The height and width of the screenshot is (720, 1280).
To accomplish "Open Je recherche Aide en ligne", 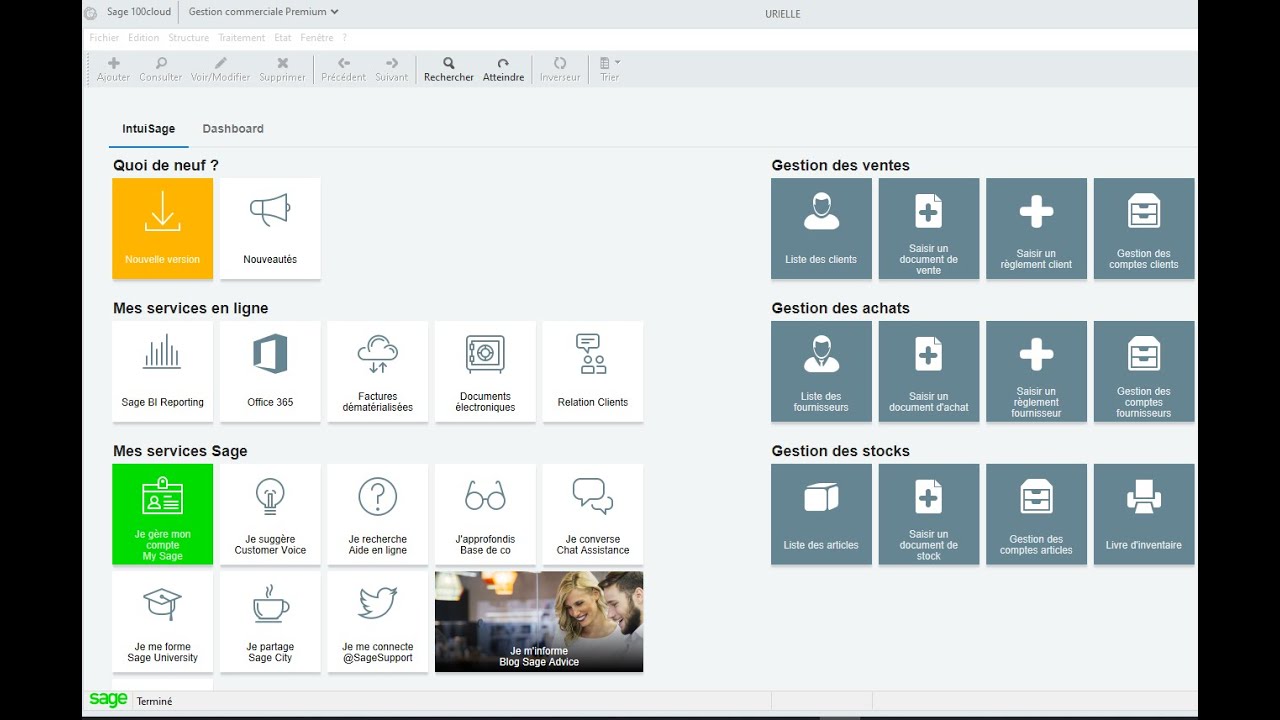I will 377,514.
